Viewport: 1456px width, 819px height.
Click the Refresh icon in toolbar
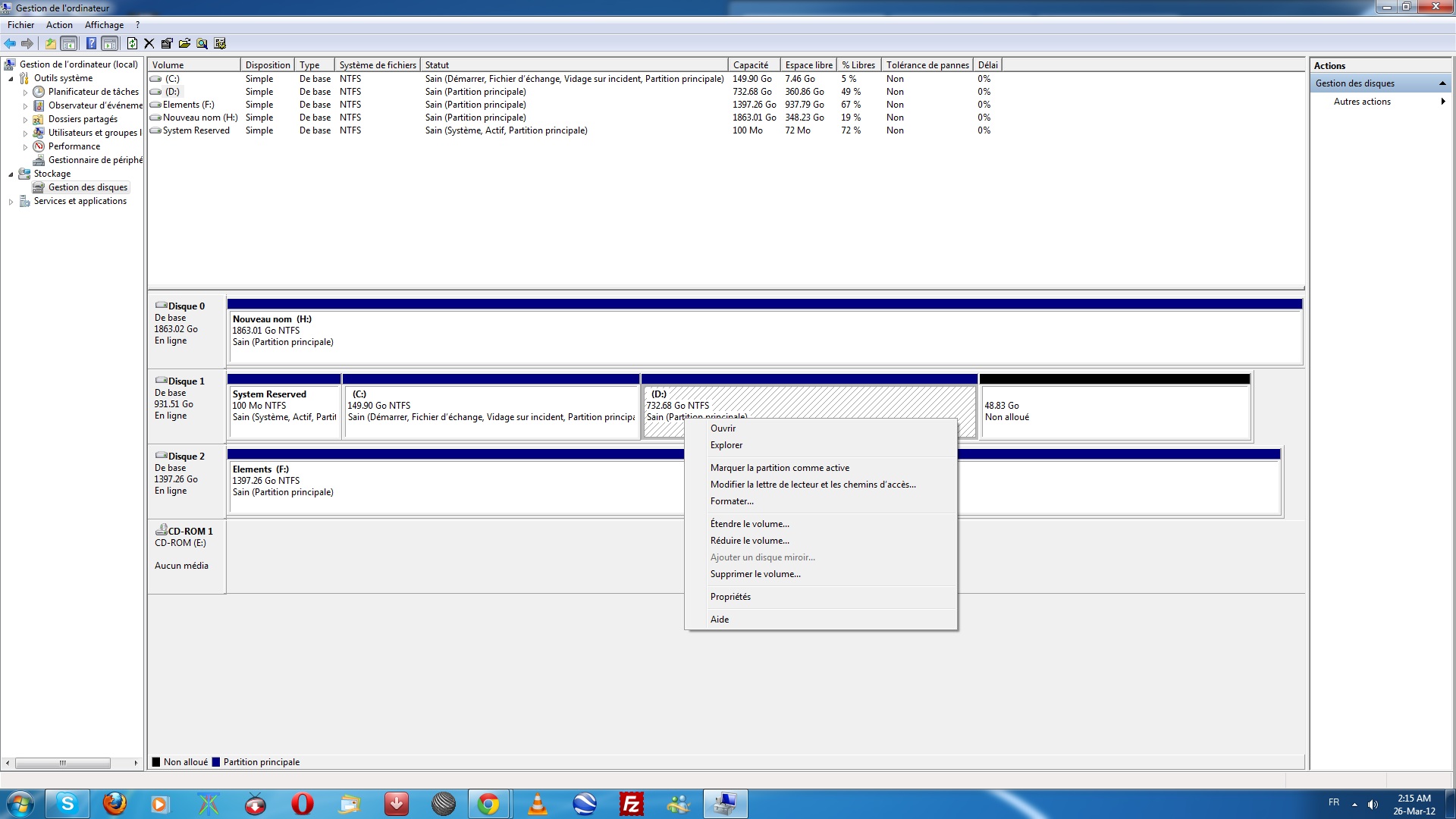[x=132, y=44]
